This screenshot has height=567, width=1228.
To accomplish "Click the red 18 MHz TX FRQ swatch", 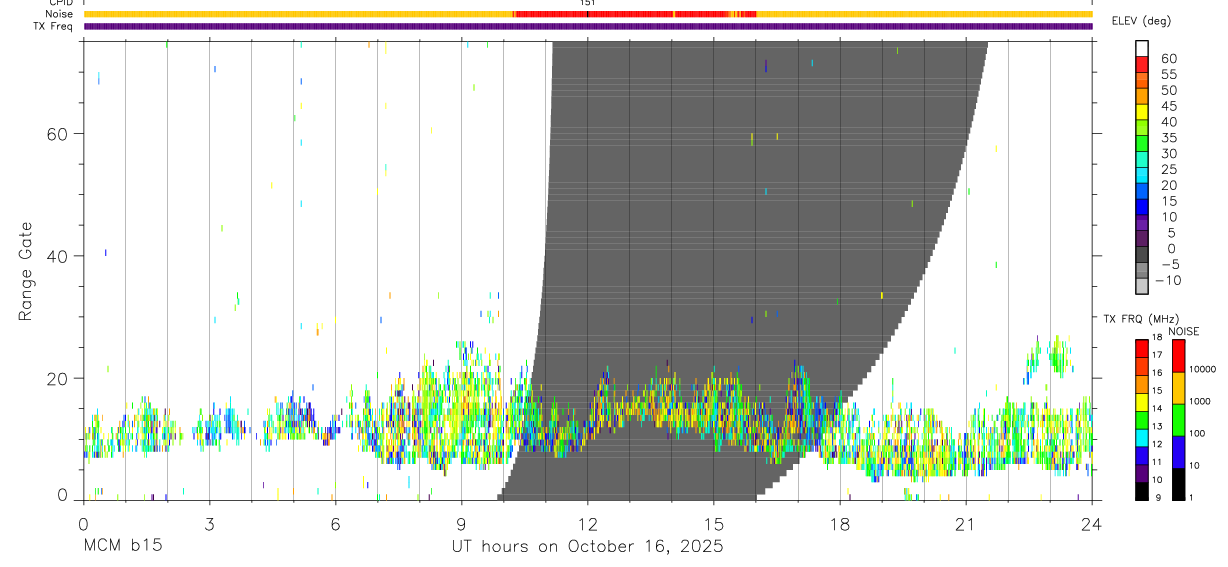I will tap(1142, 347).
